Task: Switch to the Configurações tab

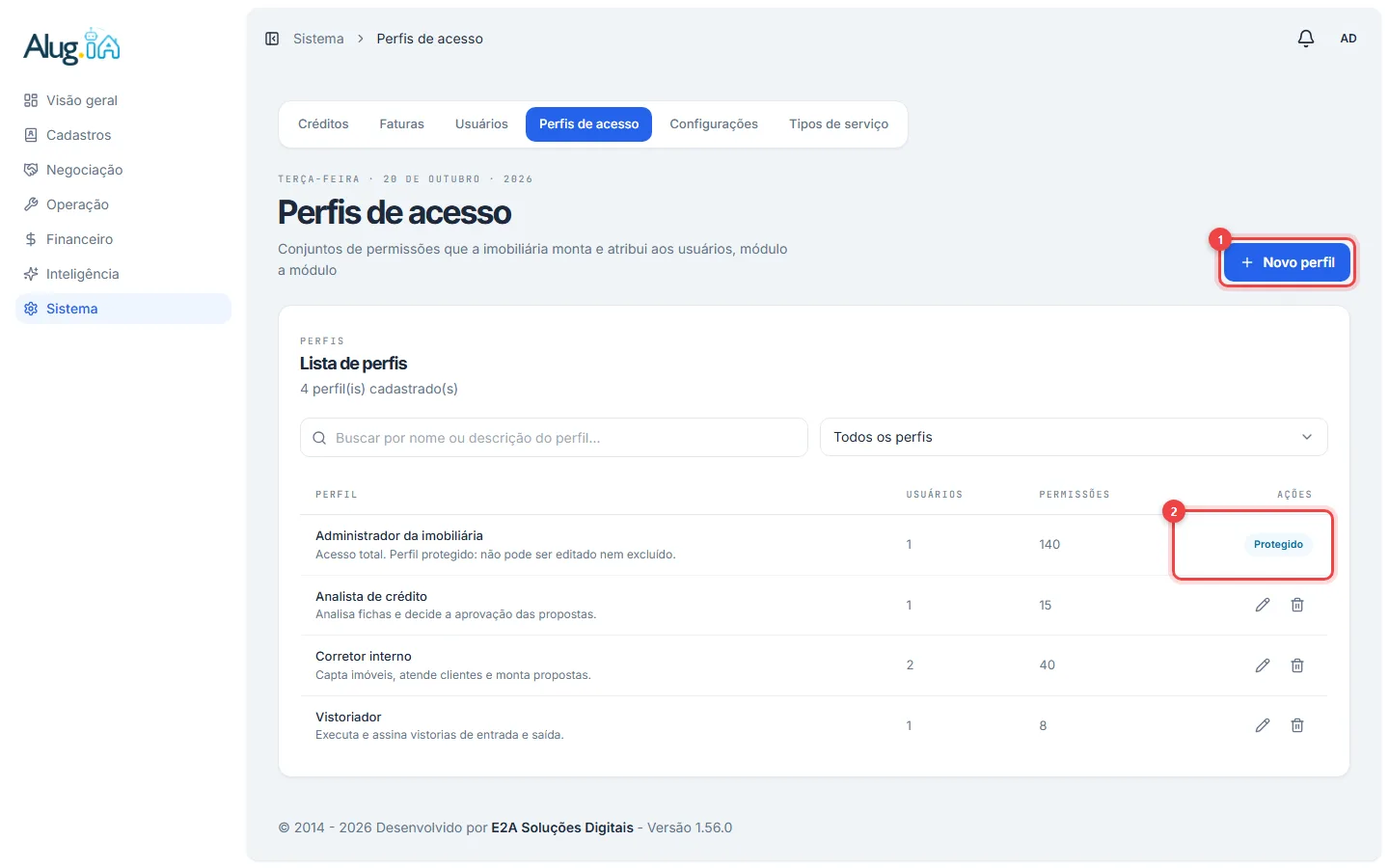Action: click(x=714, y=124)
